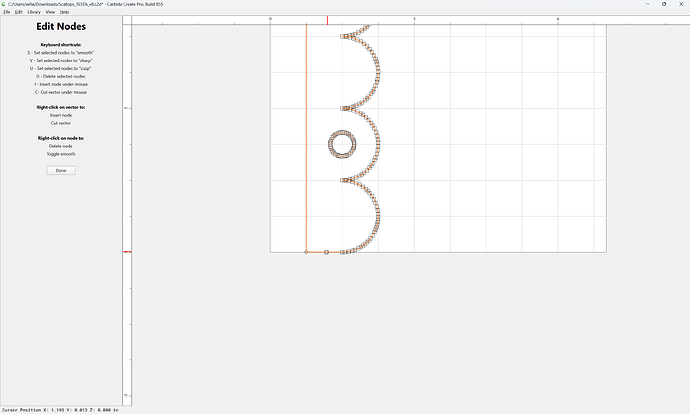Screen dimensions: 690x414
Task: Click the "Right-click on vector to:" label
Action: (x=61, y=107)
